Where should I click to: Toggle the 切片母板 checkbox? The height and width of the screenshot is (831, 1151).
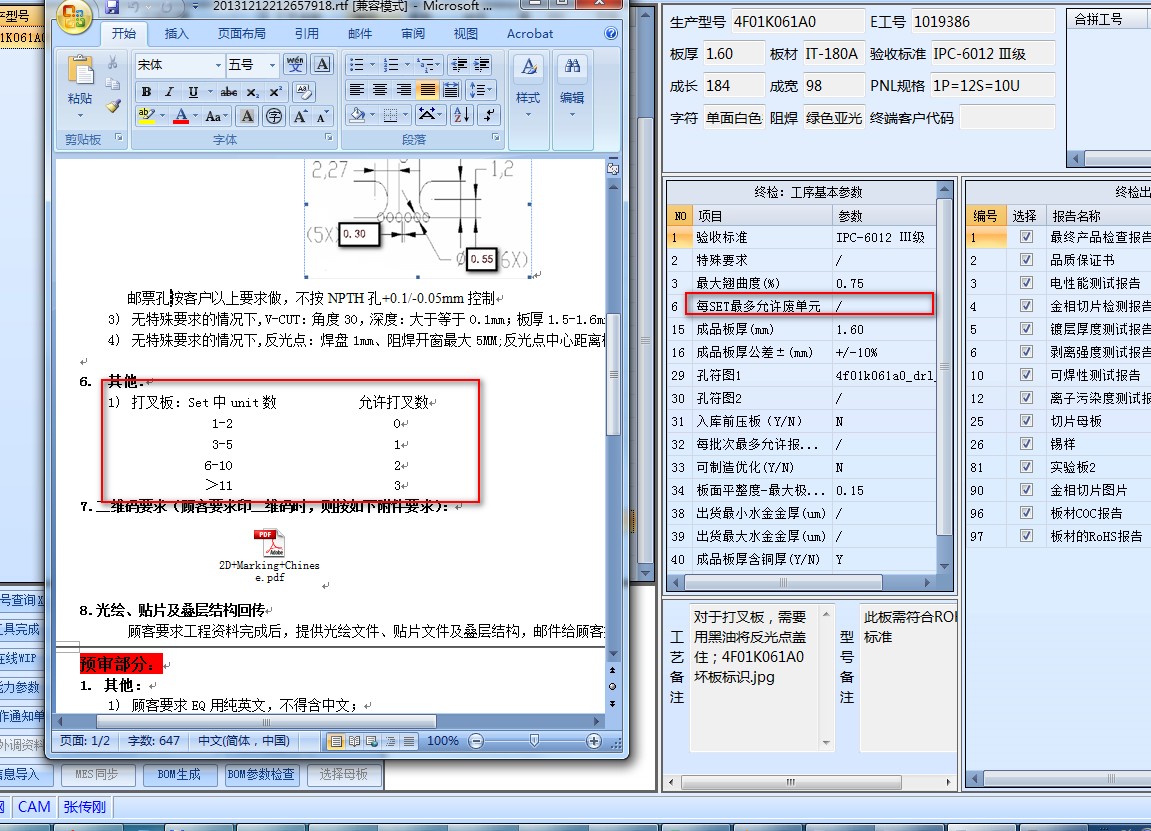(1026, 421)
